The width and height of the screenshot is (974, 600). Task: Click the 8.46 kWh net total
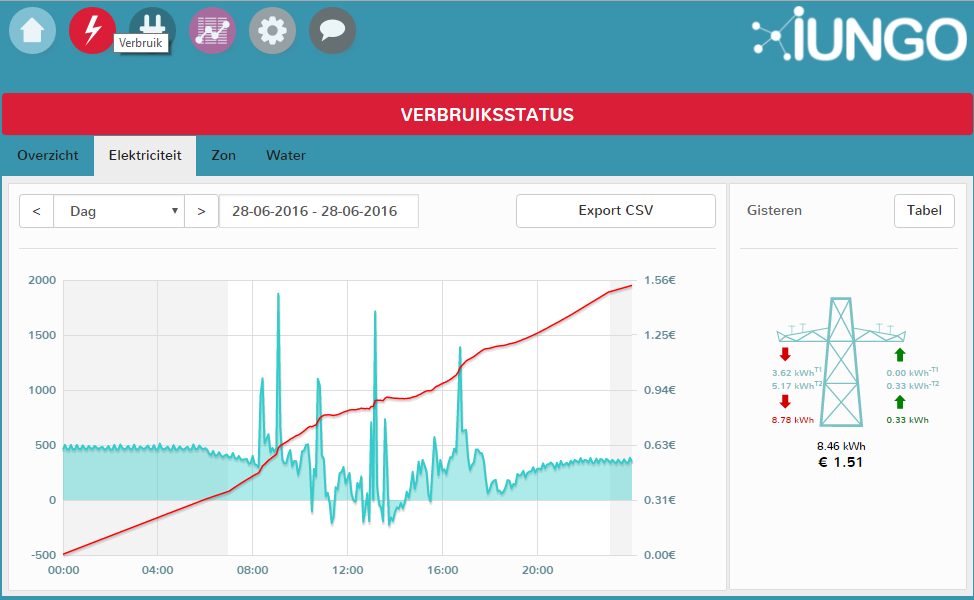[841, 446]
